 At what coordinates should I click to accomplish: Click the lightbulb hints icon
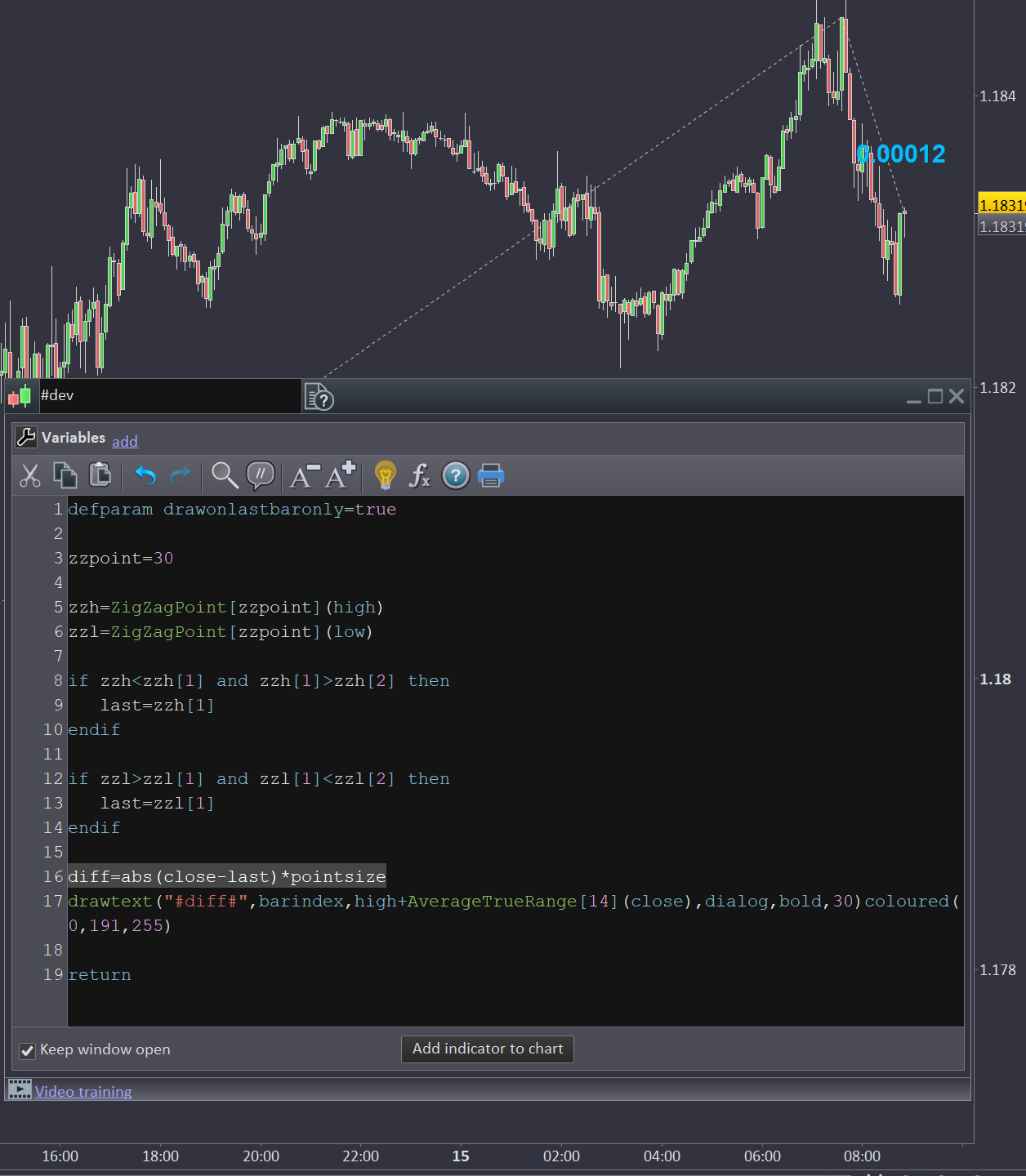tap(385, 475)
